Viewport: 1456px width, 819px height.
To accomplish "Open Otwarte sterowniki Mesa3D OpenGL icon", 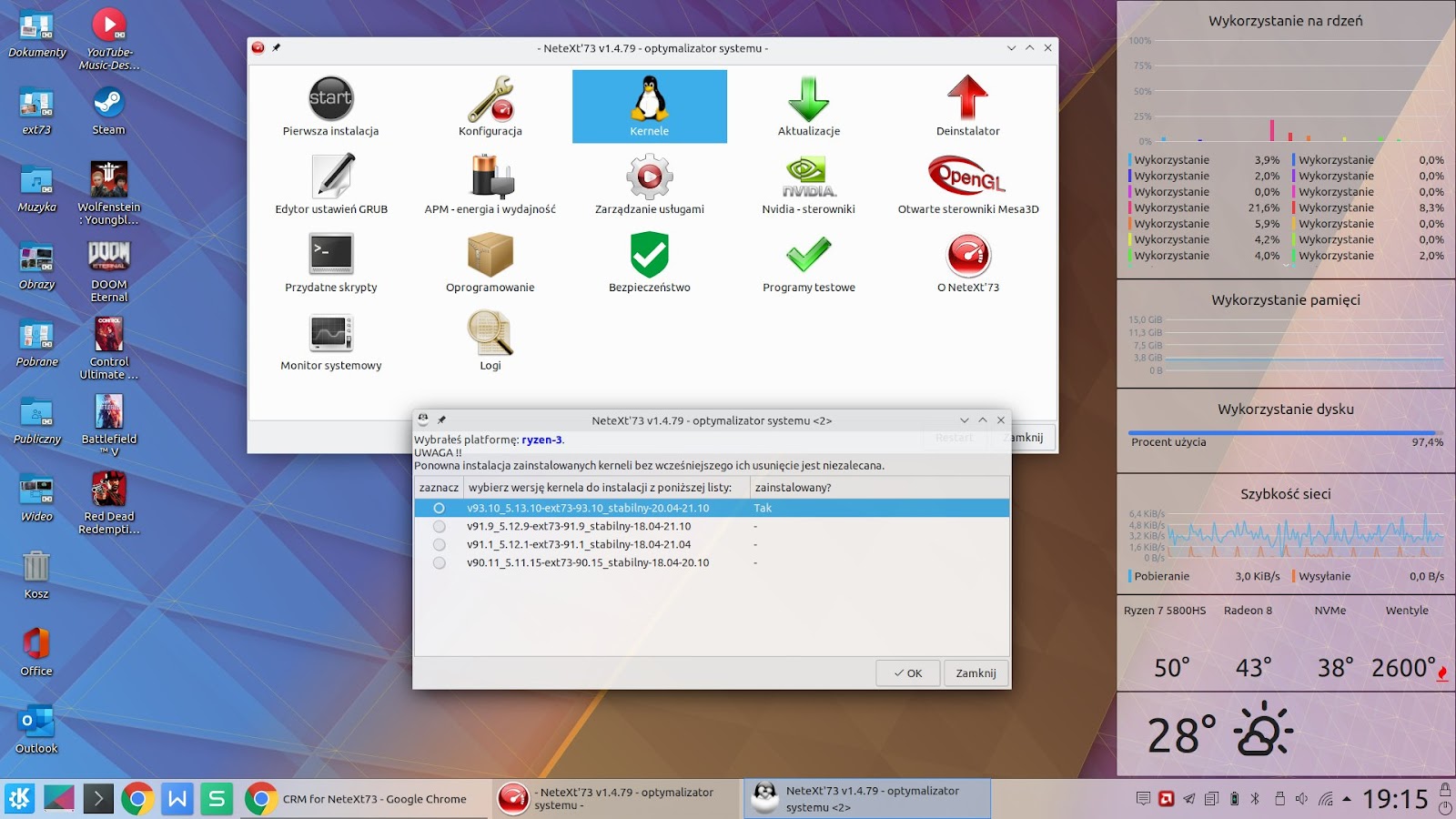I will (968, 185).
